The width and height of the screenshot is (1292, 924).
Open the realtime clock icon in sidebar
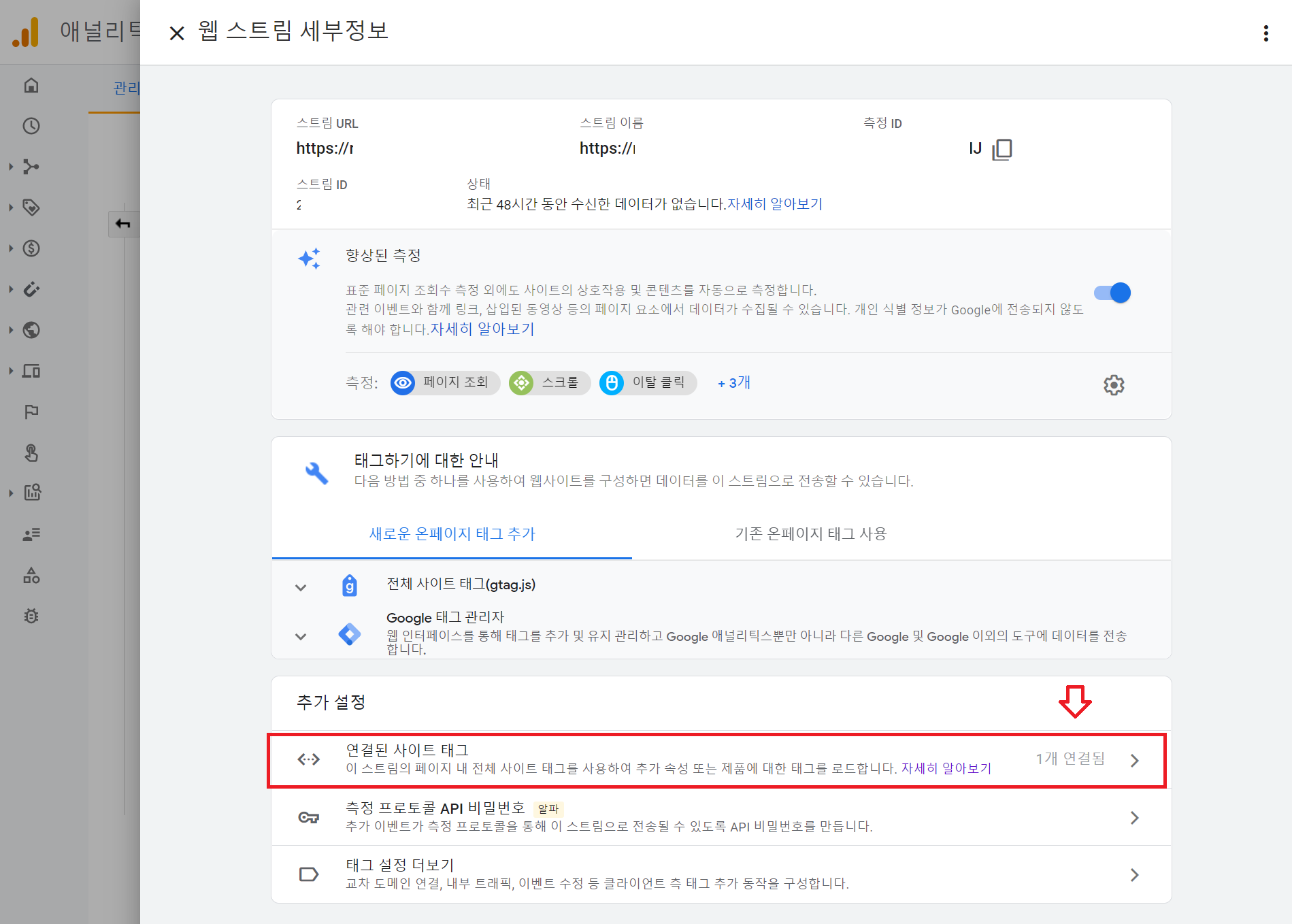[x=31, y=126]
